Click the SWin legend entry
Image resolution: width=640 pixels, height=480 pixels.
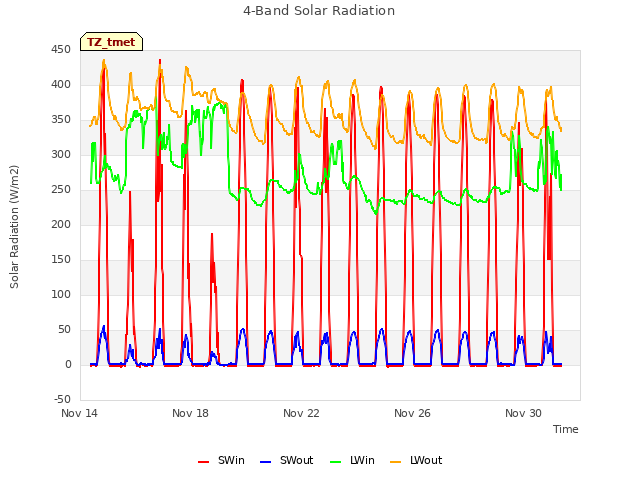click(x=221, y=460)
